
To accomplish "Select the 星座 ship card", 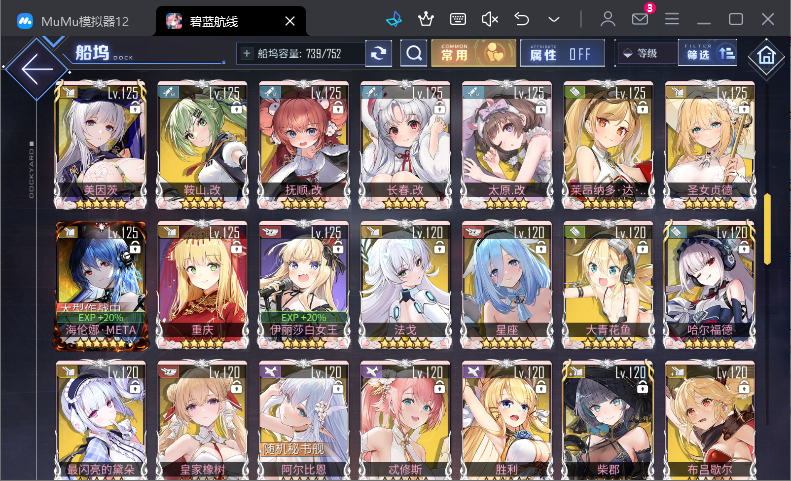I will coord(507,285).
